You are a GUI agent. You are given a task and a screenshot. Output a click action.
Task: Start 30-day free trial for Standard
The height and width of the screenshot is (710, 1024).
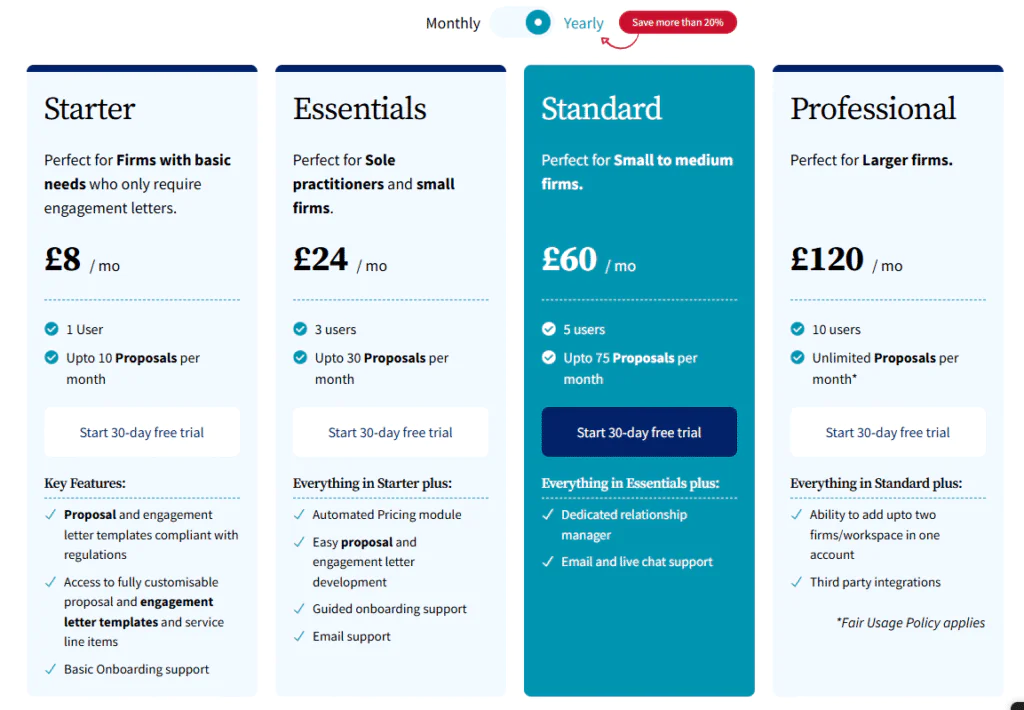[639, 432]
